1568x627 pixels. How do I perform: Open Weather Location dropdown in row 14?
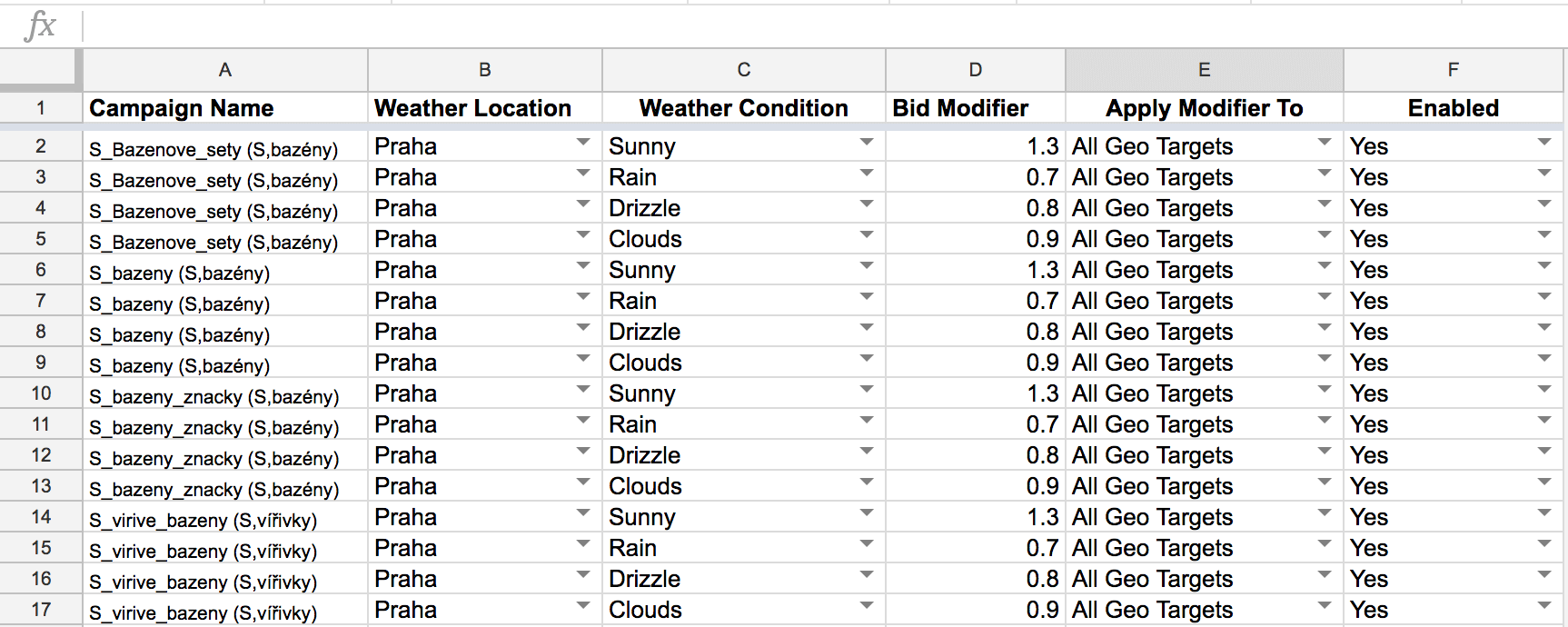pyautogui.click(x=583, y=513)
